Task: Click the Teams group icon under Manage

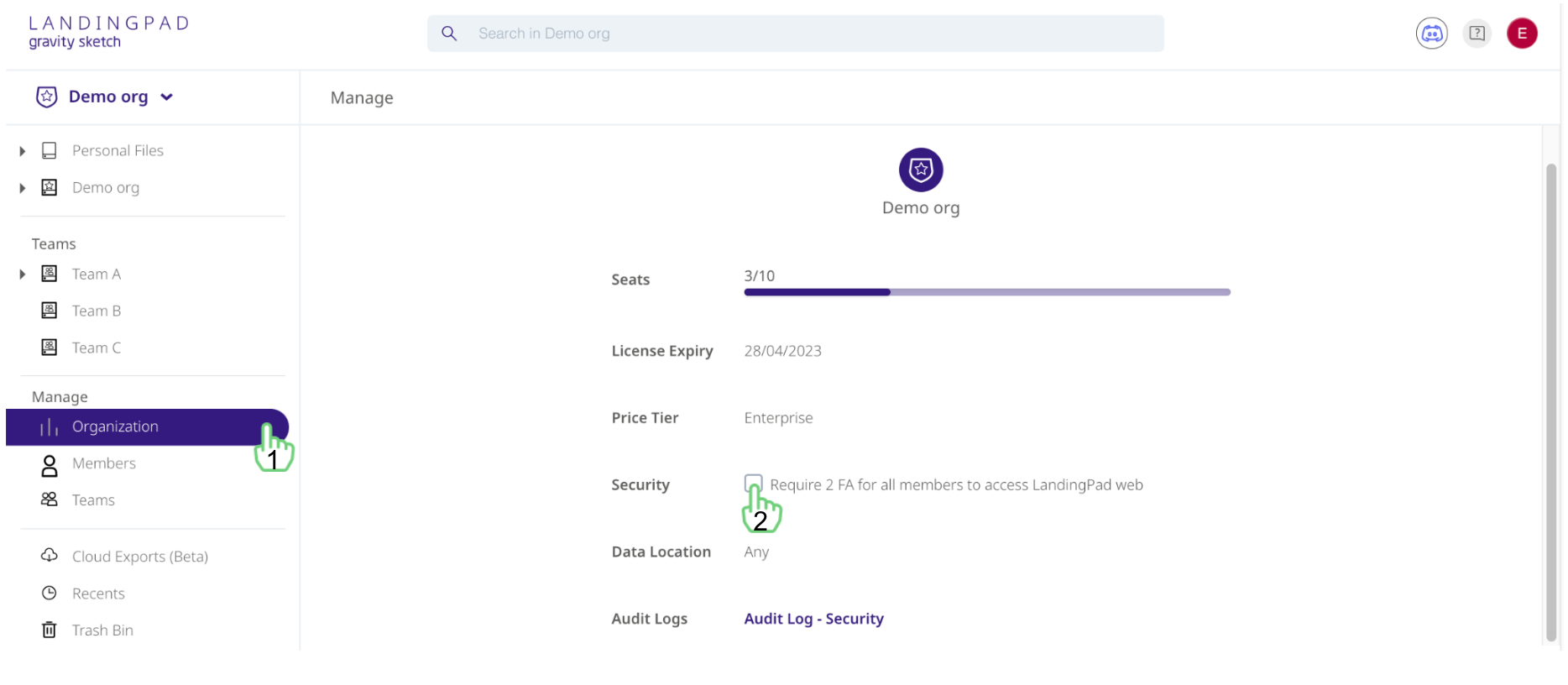Action: point(50,499)
